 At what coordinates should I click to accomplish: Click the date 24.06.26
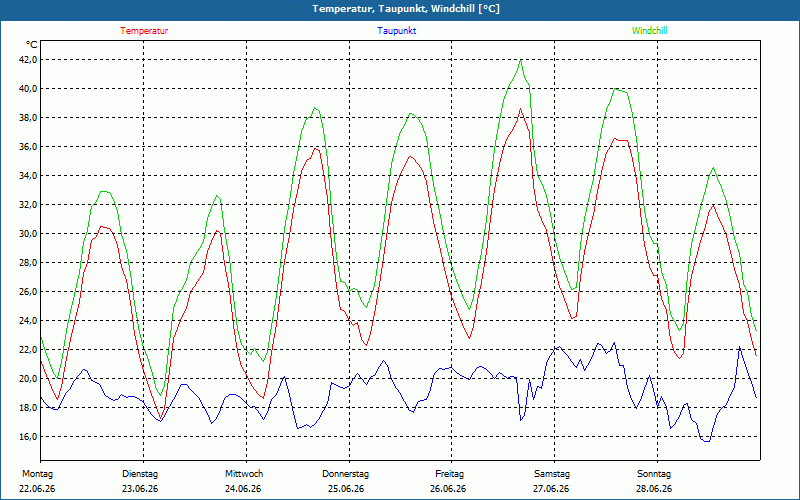[243, 489]
